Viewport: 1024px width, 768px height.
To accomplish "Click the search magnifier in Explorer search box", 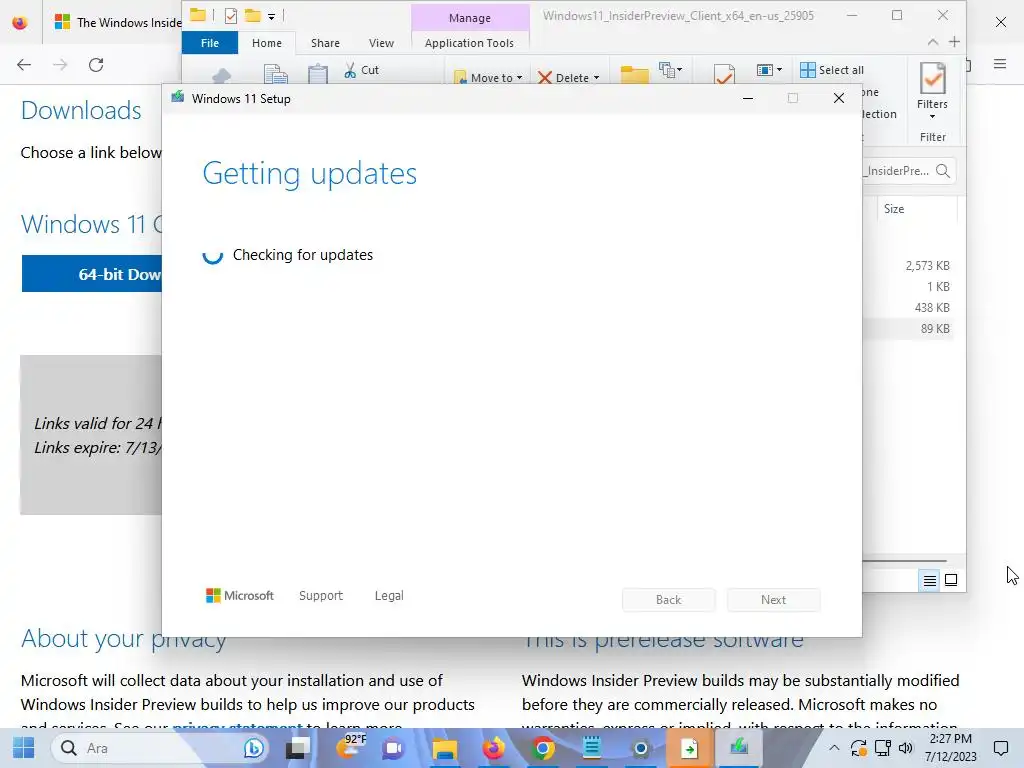I will (x=942, y=171).
